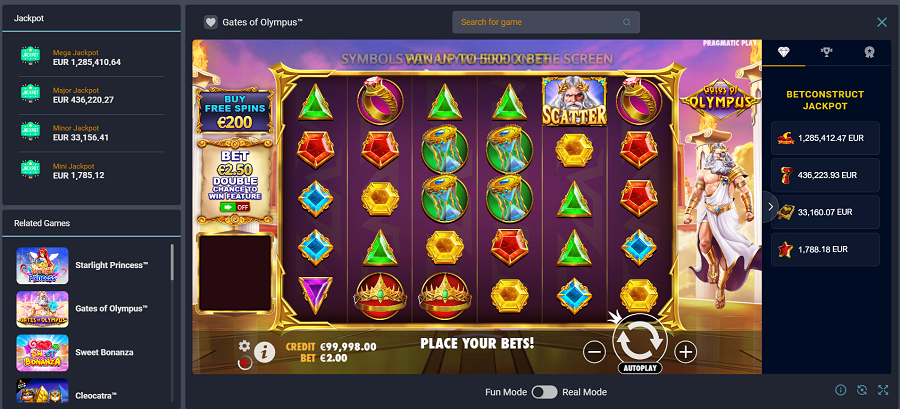Switch between Fun Mode and Real Mode
Image resolution: width=900 pixels, height=409 pixels.
tap(544, 392)
